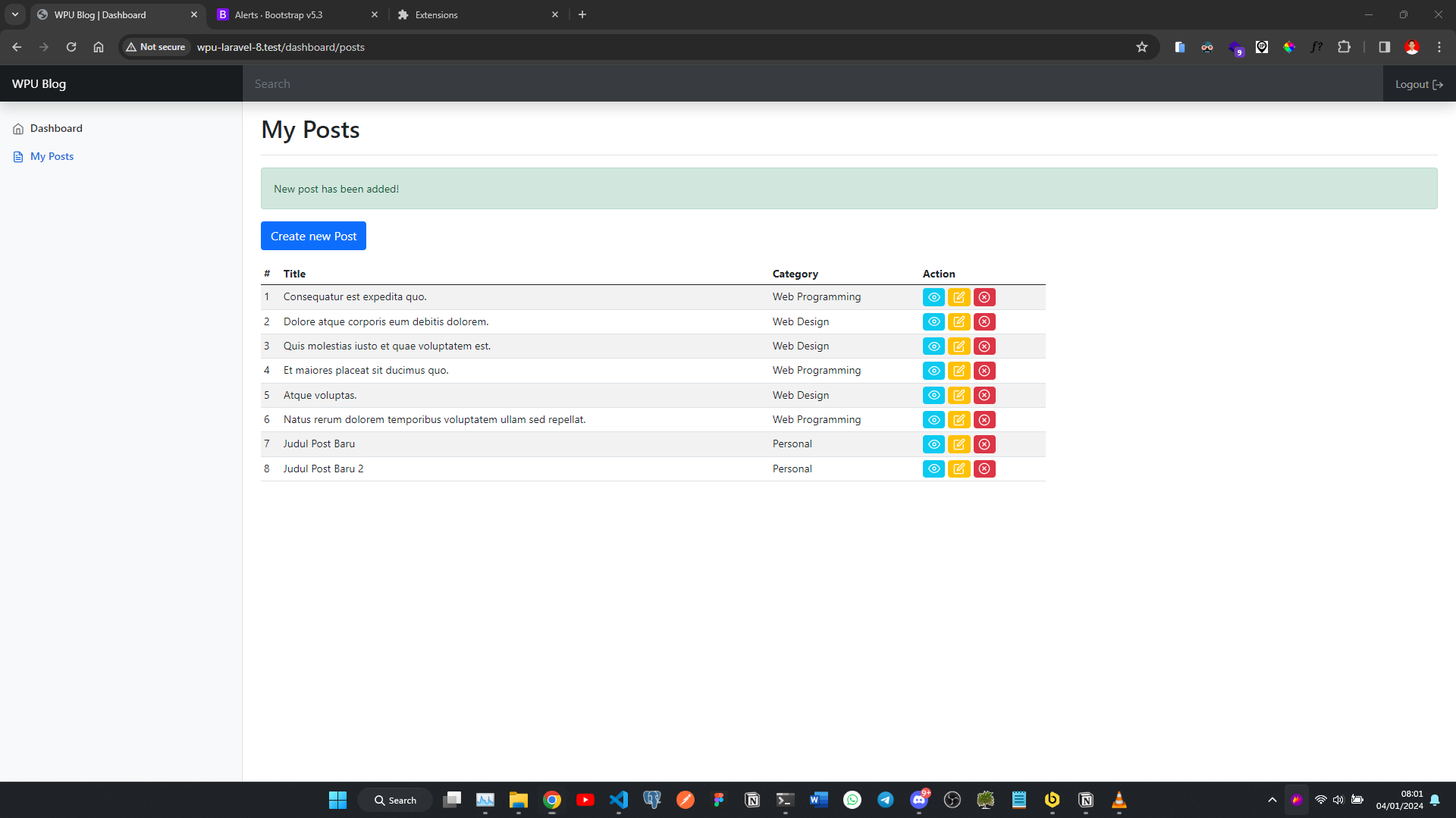Viewport: 1456px width, 818px height.
Task: Edit the post 'Atque voluptas.'
Action: [959, 395]
